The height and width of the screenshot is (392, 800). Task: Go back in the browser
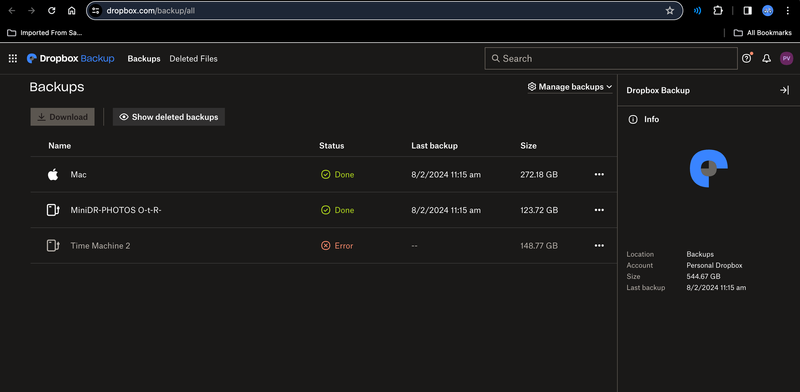pyautogui.click(x=11, y=11)
